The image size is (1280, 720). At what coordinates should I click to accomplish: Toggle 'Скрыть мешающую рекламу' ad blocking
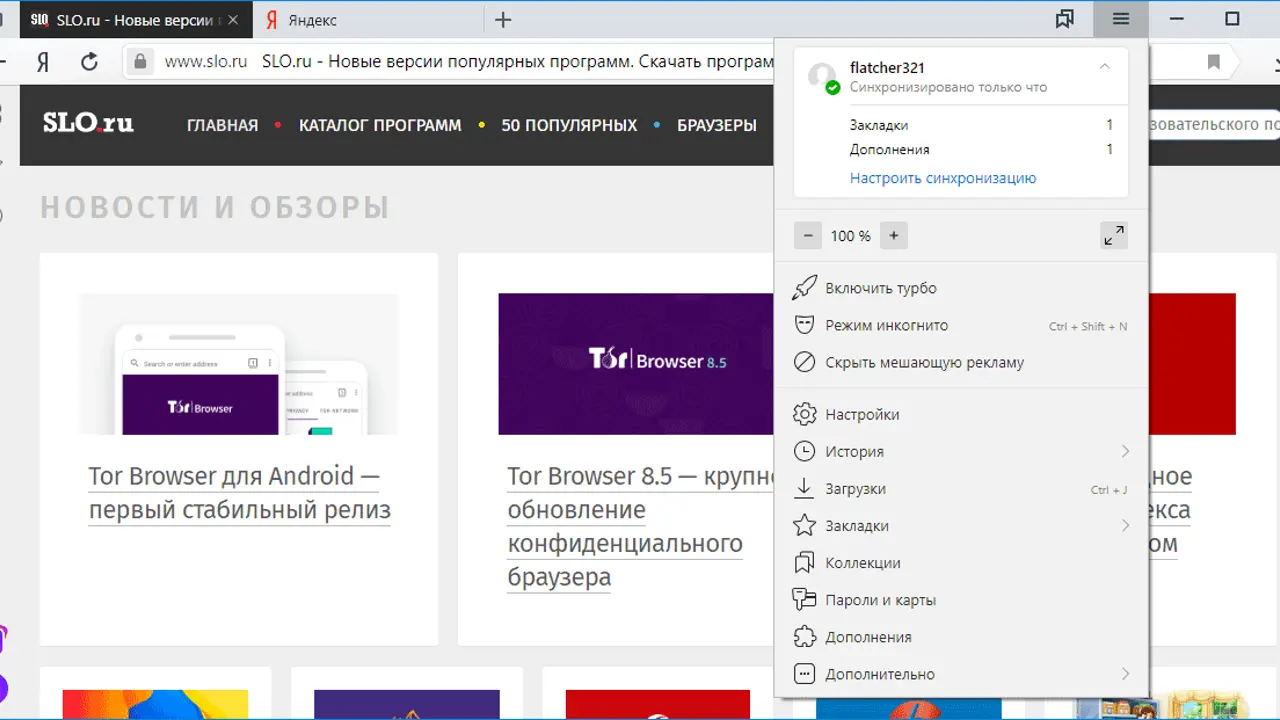coord(924,362)
